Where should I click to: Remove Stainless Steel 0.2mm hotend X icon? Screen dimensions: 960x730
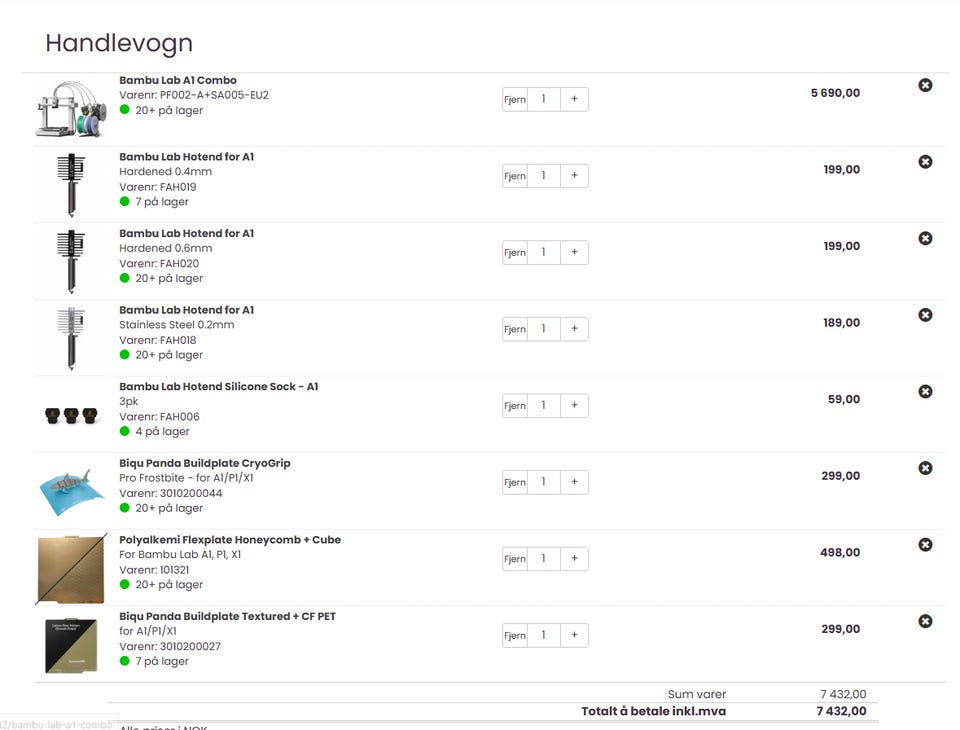925,315
